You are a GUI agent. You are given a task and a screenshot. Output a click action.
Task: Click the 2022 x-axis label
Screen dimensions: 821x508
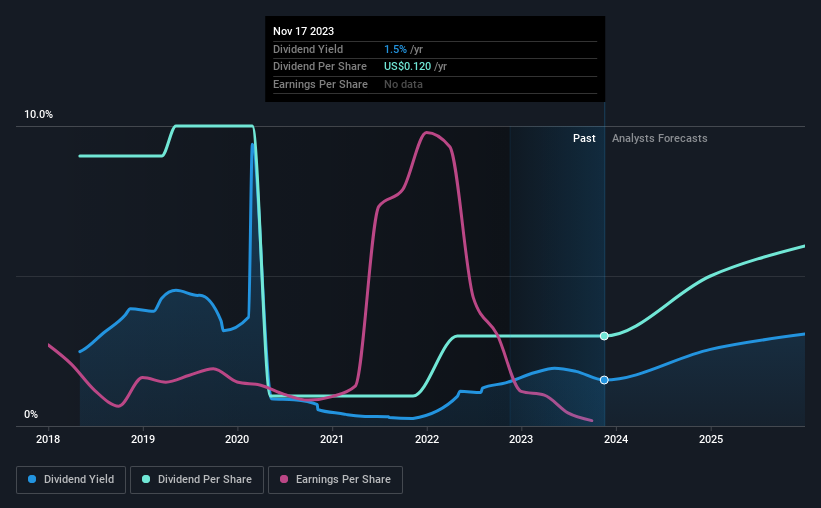click(x=427, y=439)
